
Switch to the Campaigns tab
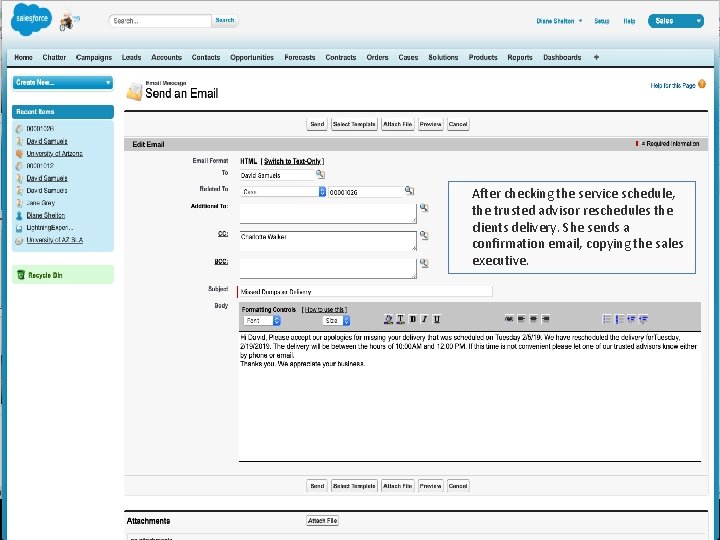coord(94,57)
